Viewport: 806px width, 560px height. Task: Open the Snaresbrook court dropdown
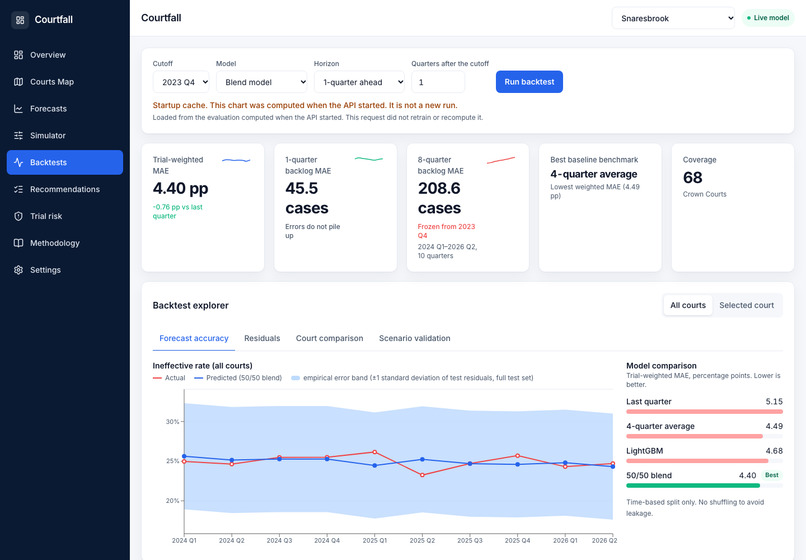click(x=673, y=18)
